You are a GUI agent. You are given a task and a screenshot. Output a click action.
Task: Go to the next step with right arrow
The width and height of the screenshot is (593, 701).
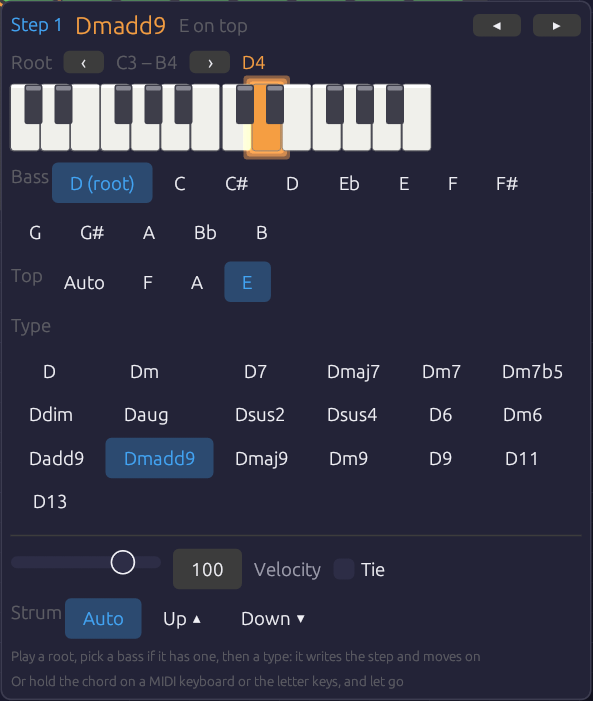tap(557, 25)
